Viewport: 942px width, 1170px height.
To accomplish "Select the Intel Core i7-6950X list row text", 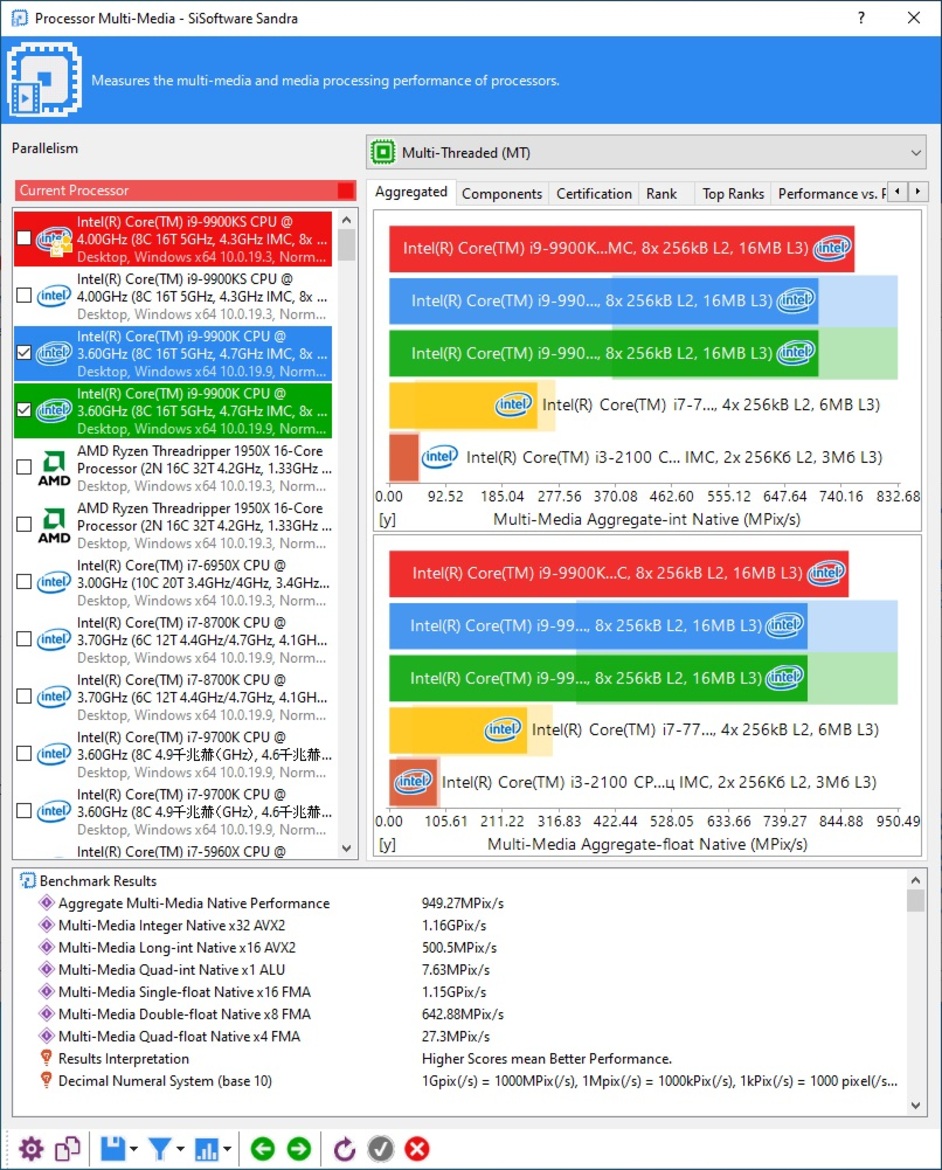I will (x=203, y=583).
